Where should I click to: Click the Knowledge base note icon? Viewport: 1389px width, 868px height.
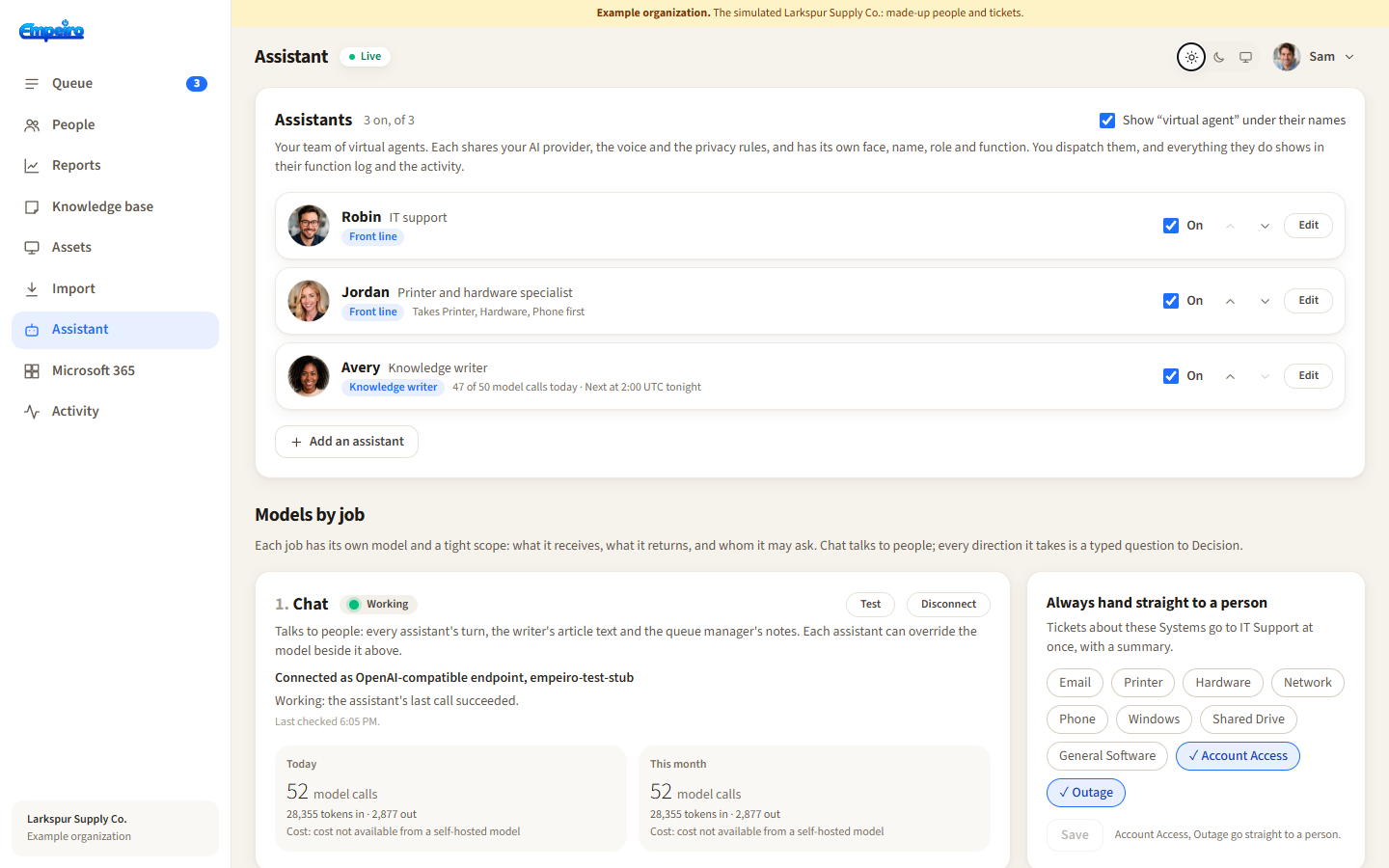click(x=32, y=207)
